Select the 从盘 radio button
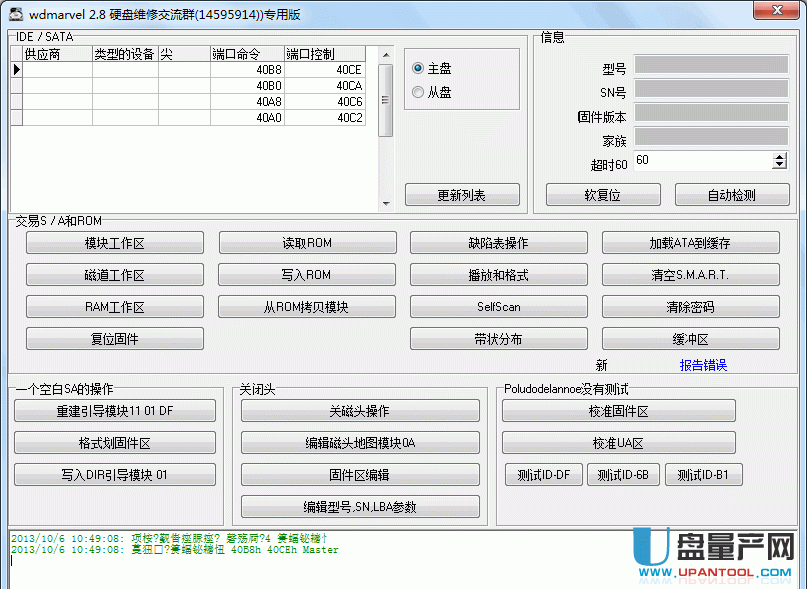This screenshot has height=589, width=807. point(418,92)
